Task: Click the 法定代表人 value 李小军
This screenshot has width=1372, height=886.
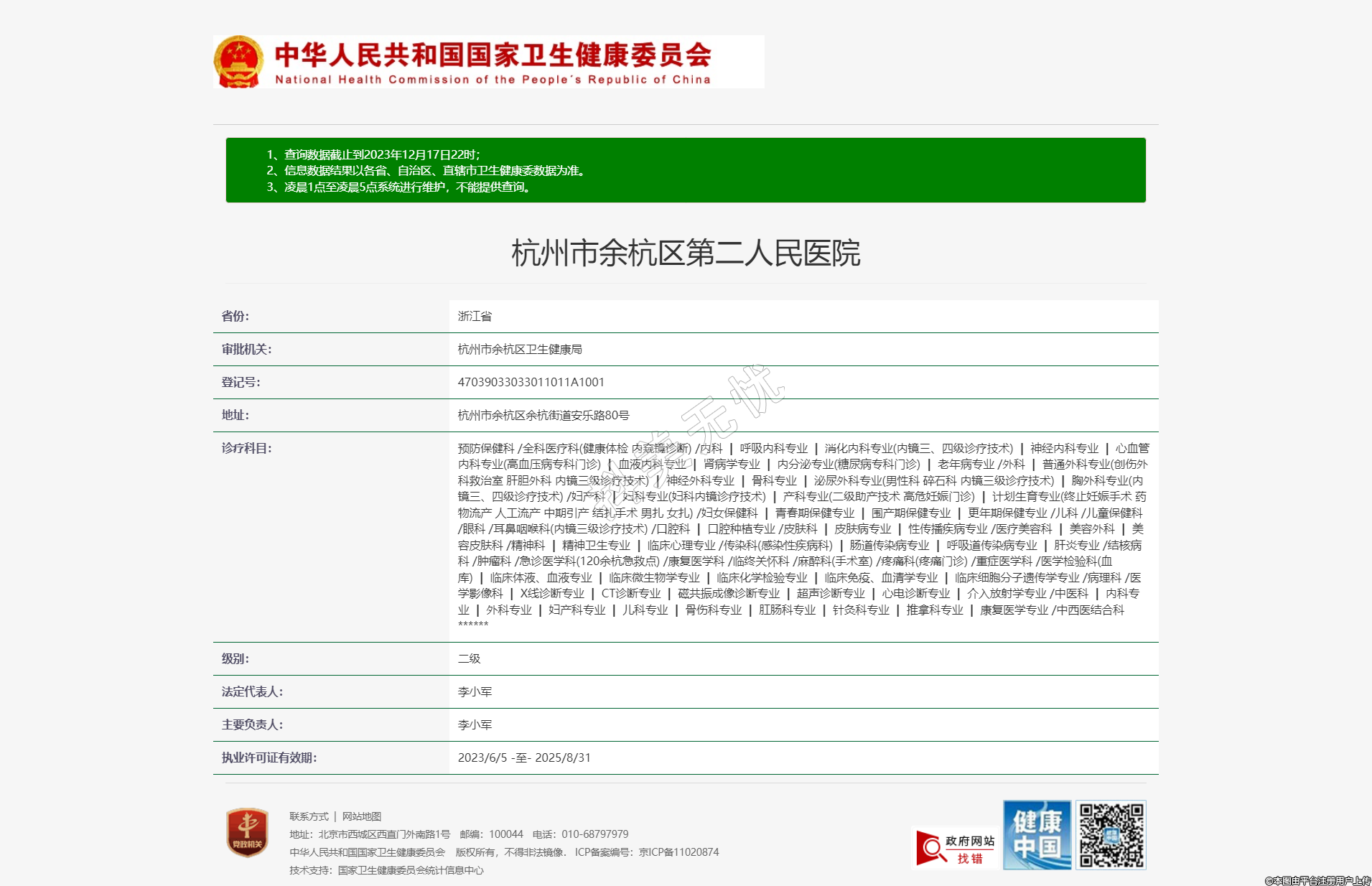Action: click(x=475, y=691)
